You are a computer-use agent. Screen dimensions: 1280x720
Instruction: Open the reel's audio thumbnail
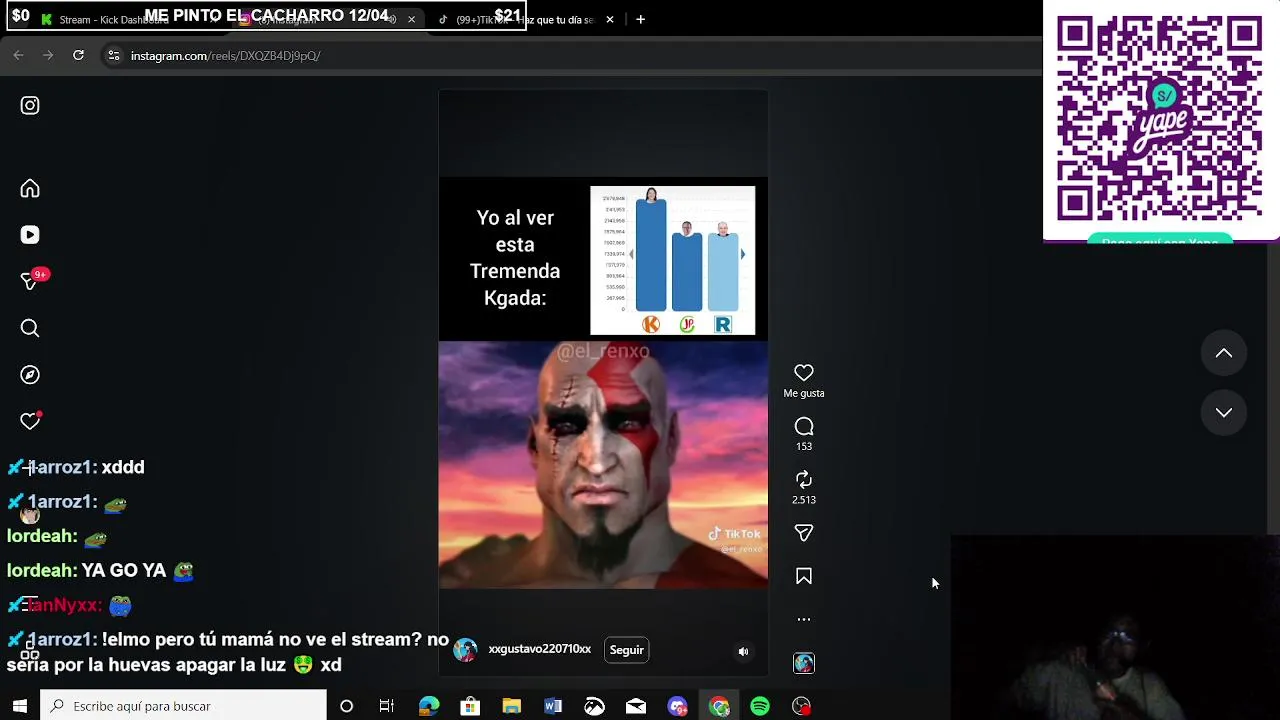click(x=804, y=663)
